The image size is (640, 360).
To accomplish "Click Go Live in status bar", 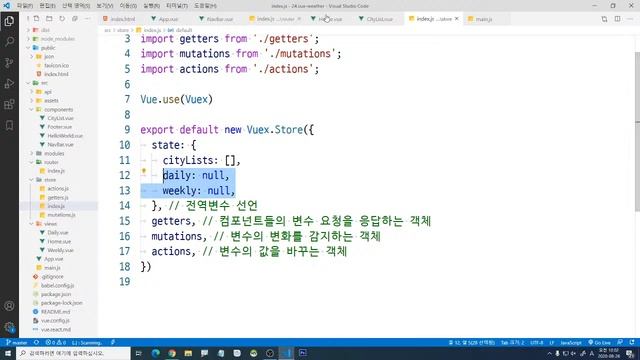I will [599, 342].
